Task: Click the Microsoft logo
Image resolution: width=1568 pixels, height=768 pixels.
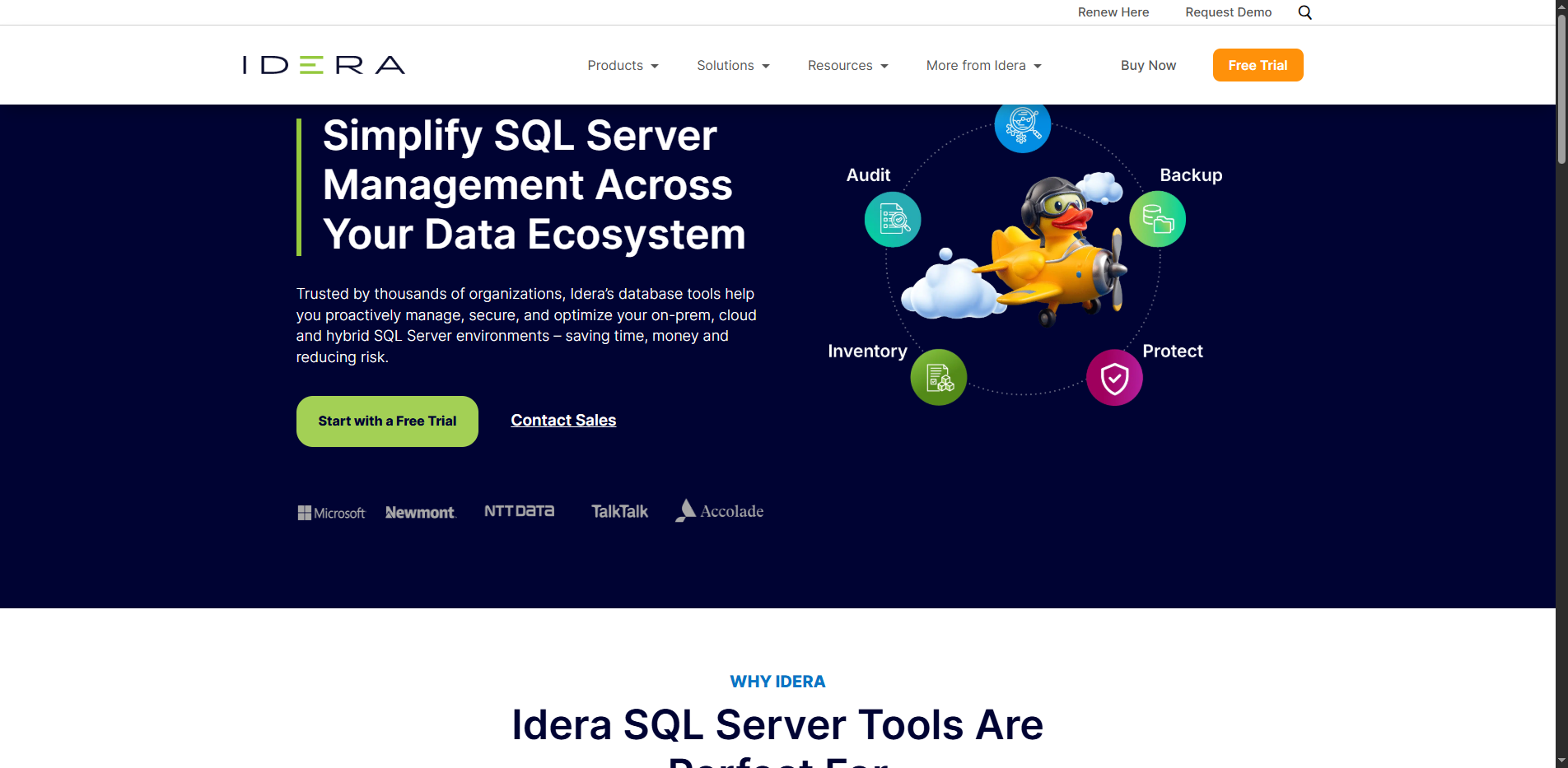Action: [331, 513]
